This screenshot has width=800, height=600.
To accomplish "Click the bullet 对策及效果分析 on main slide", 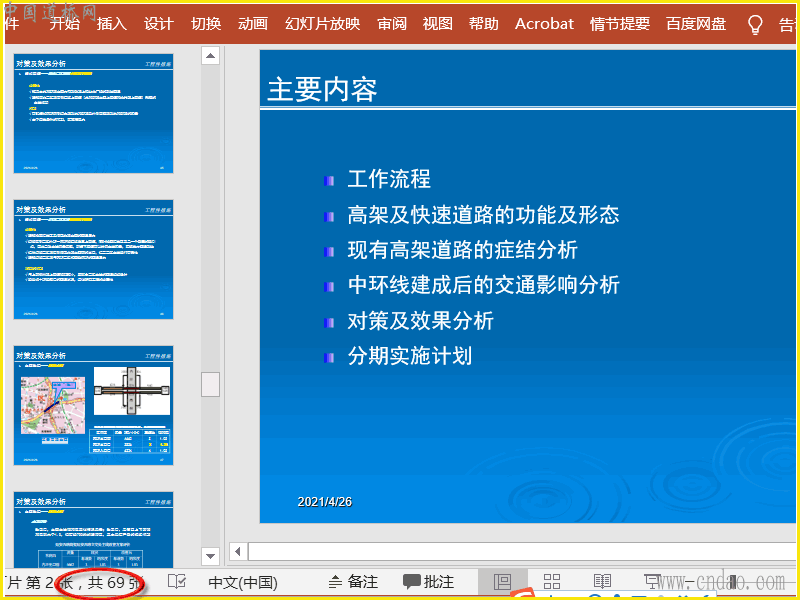I will pos(420,321).
